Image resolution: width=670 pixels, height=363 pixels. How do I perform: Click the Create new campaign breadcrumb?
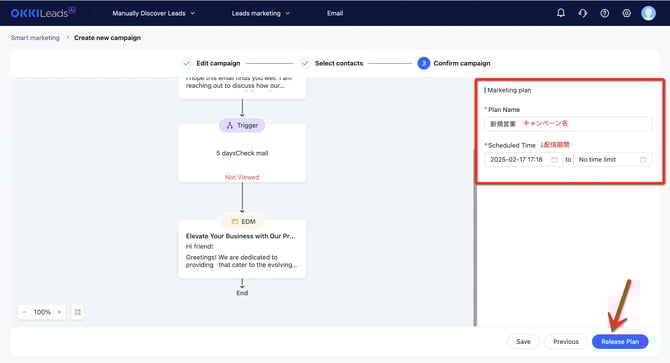(x=107, y=38)
